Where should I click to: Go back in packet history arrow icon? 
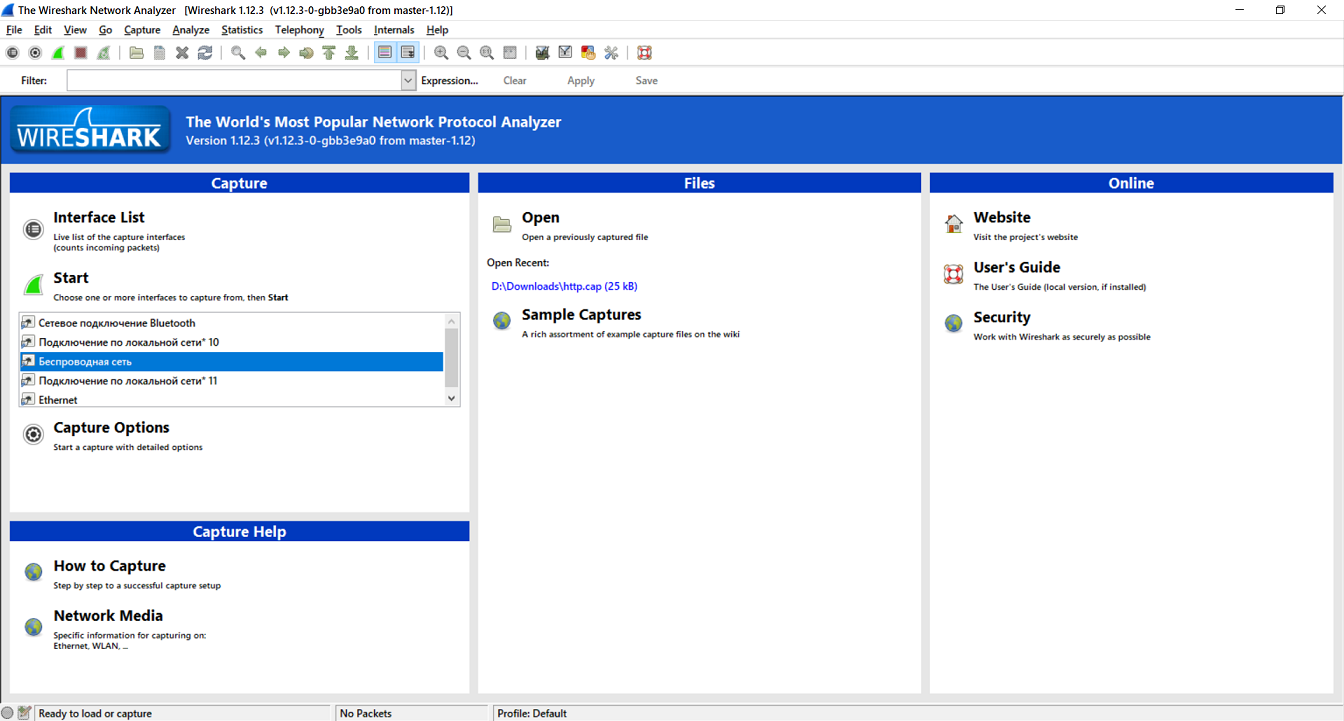pos(261,53)
